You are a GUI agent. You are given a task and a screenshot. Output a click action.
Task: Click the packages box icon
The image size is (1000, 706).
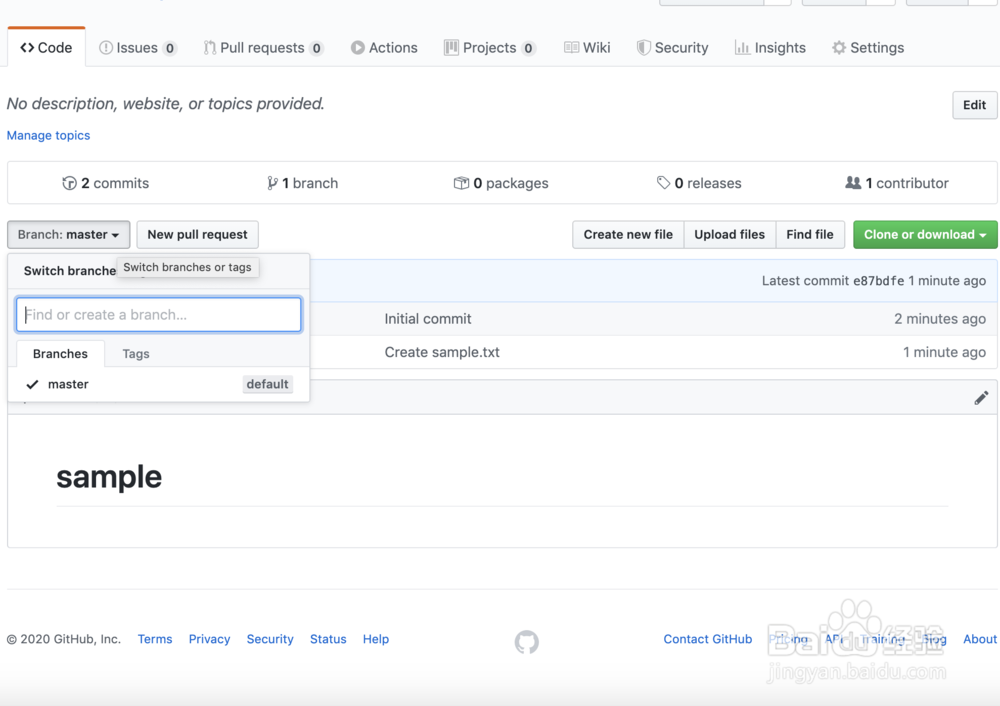coord(461,183)
